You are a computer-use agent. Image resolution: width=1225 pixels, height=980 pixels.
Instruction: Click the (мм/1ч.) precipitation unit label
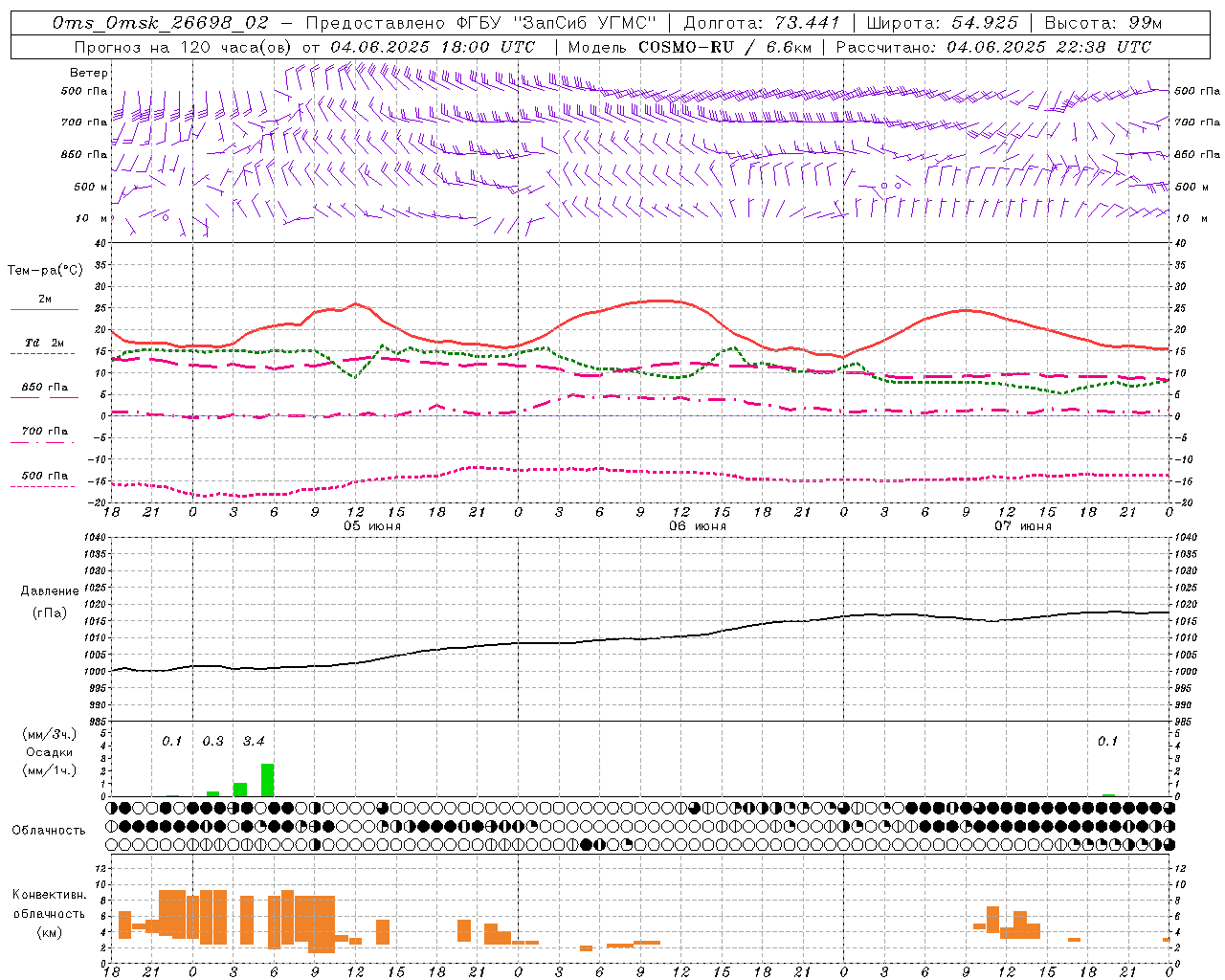pos(50,770)
